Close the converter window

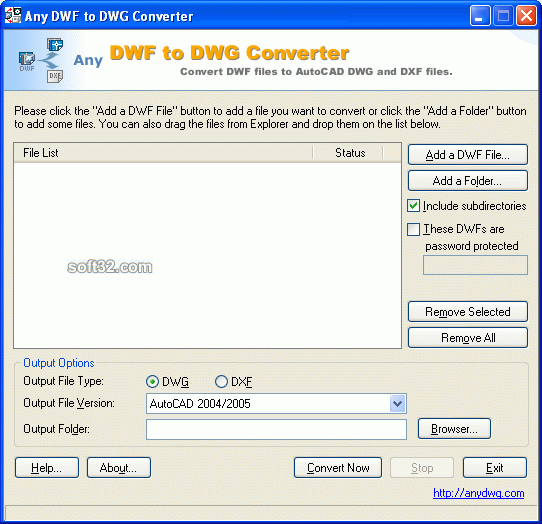point(526,16)
